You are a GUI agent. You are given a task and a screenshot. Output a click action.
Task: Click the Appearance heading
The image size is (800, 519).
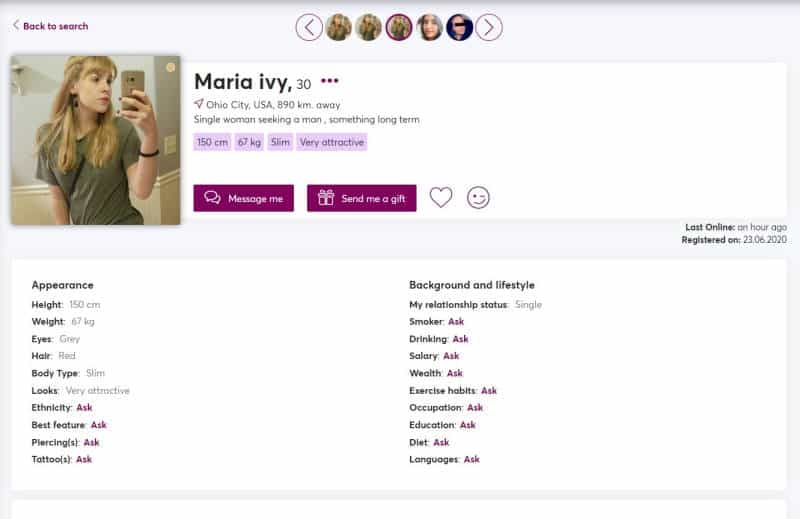[x=62, y=285]
